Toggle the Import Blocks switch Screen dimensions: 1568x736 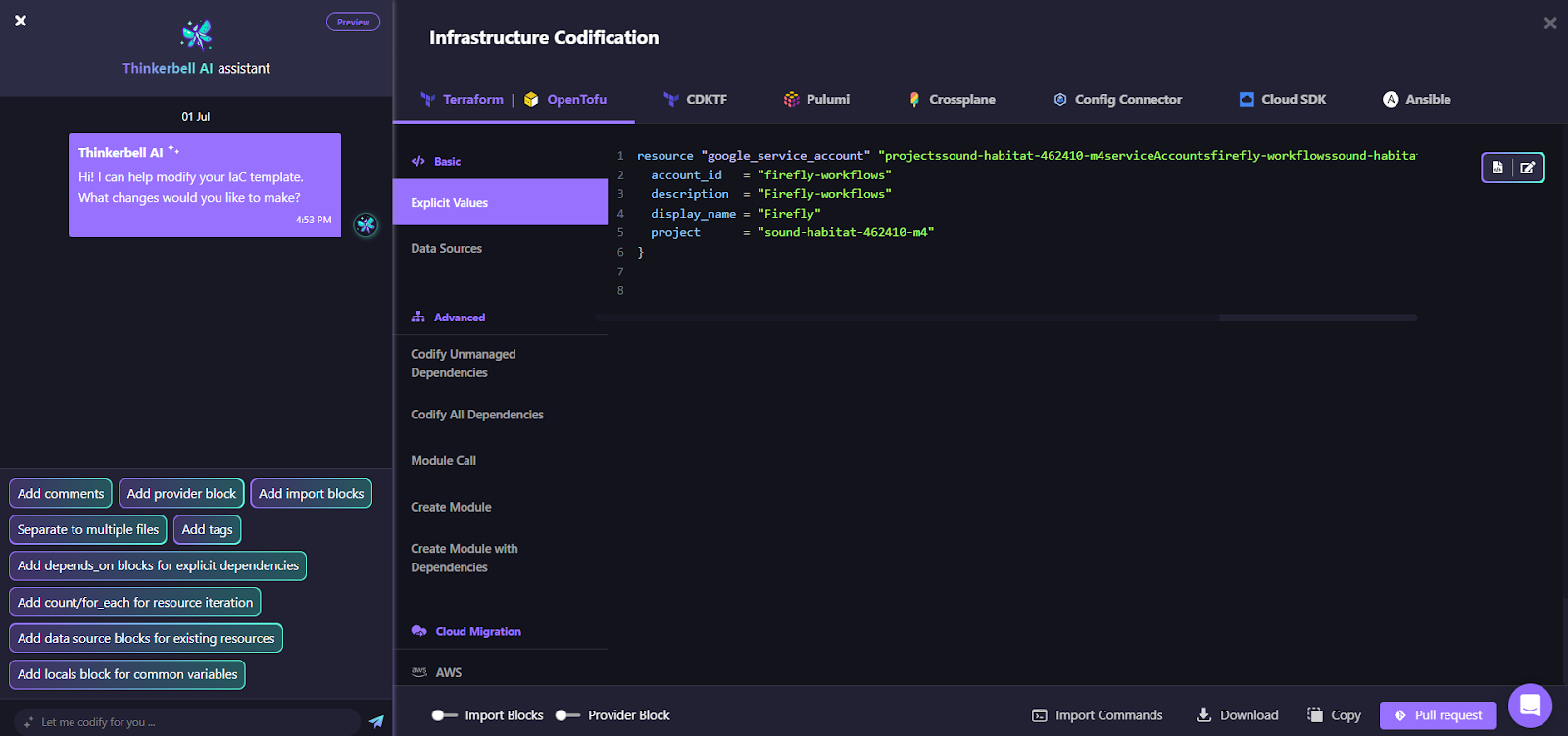tap(445, 715)
